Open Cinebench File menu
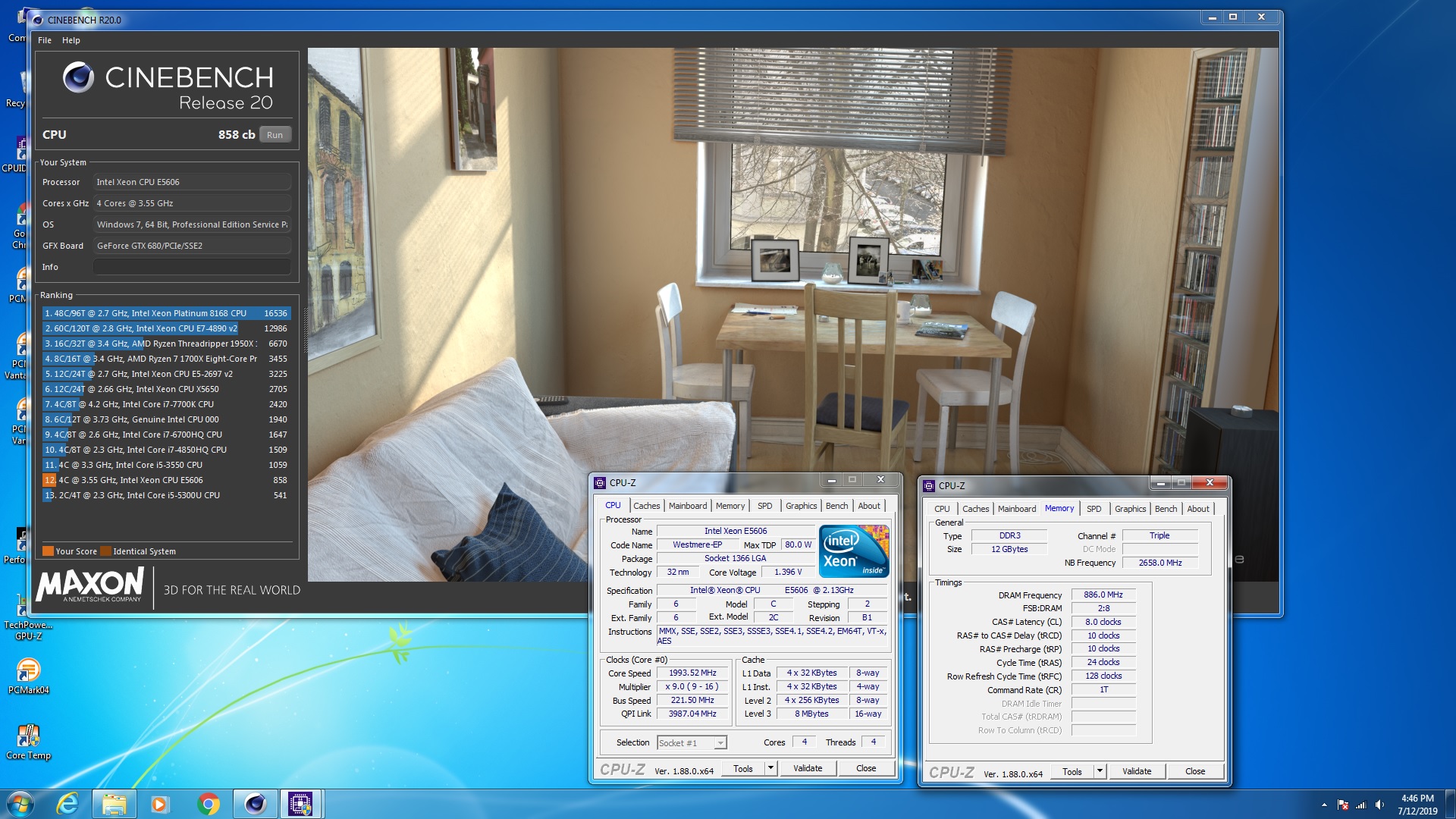 [45, 40]
